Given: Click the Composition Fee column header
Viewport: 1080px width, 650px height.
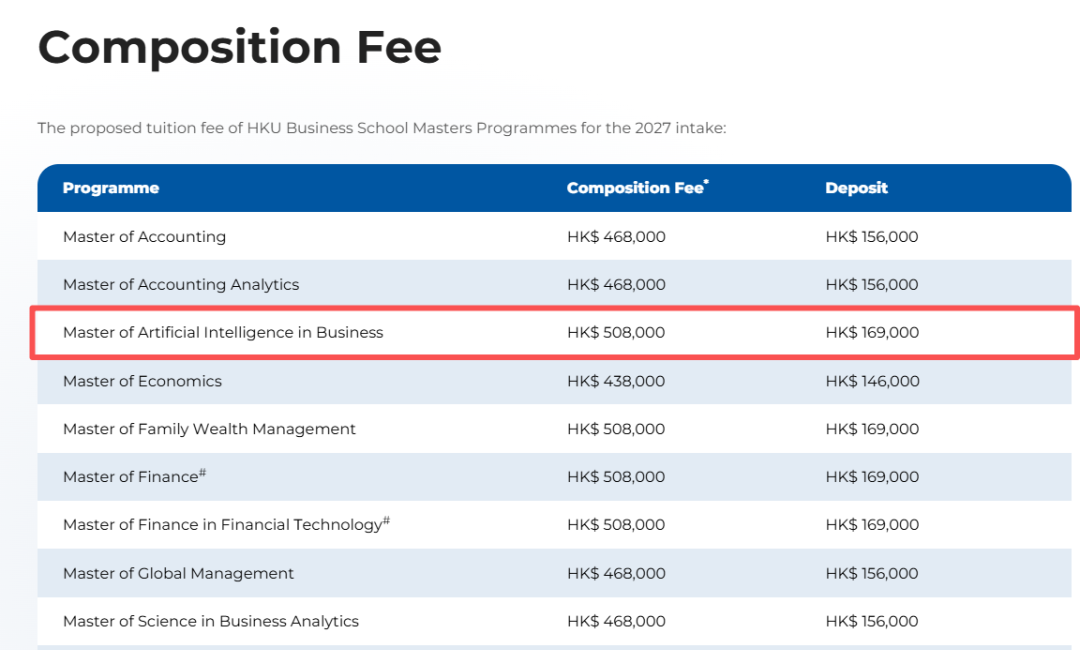Looking at the screenshot, I should [637, 187].
